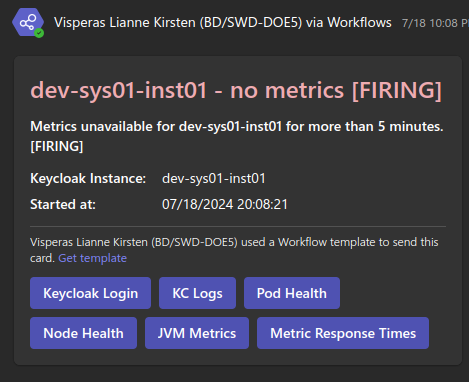The height and width of the screenshot is (382, 469).
Task: Show JVM Metrics
Action: 197,333
